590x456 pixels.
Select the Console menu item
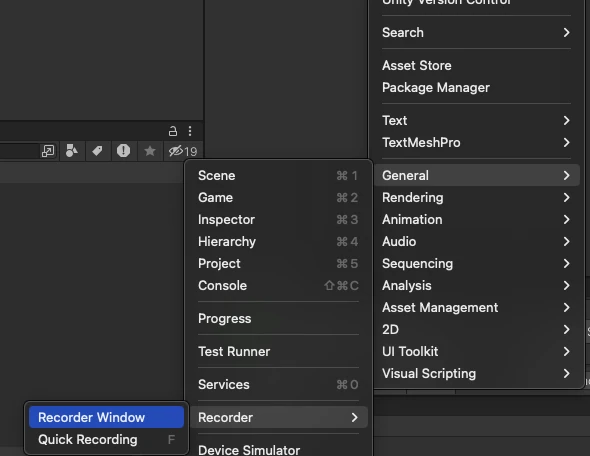[x=278, y=285]
